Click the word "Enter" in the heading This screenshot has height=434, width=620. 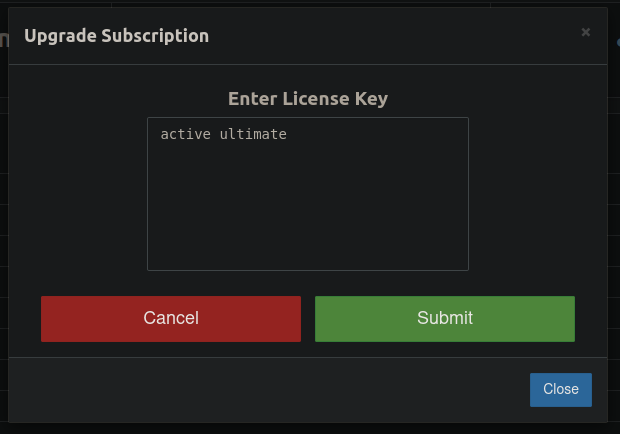click(x=251, y=99)
